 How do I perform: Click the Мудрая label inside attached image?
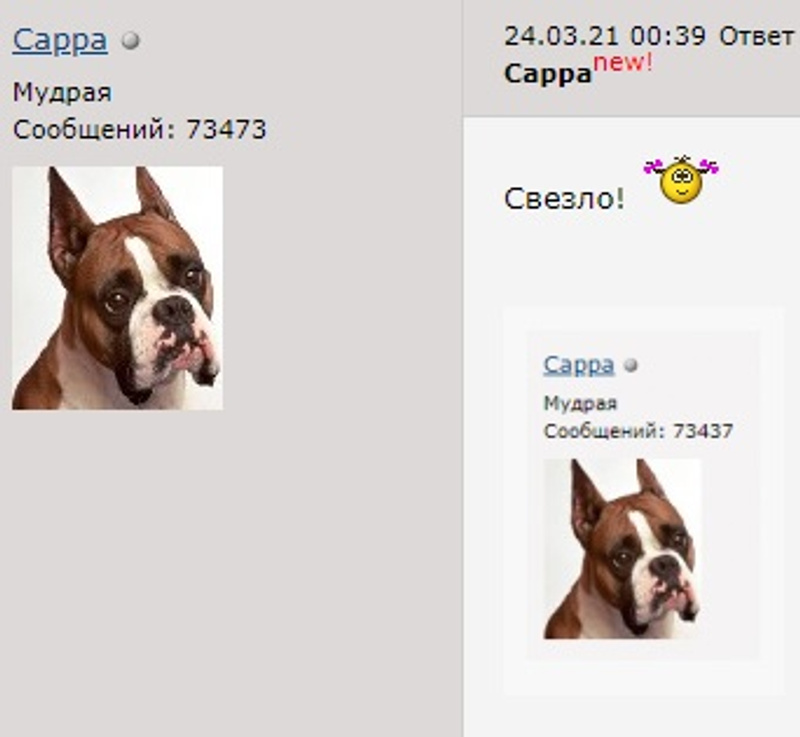(x=580, y=403)
